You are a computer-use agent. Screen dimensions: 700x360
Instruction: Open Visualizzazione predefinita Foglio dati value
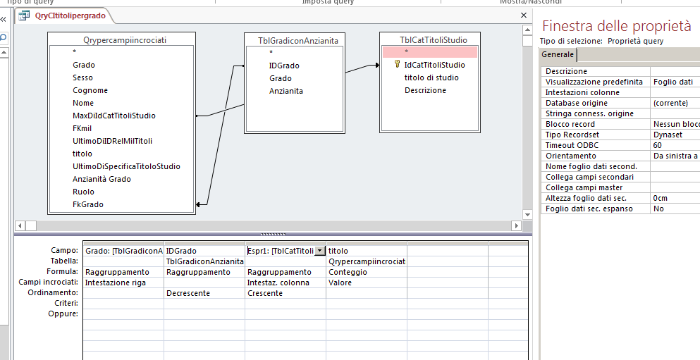[x=675, y=82]
